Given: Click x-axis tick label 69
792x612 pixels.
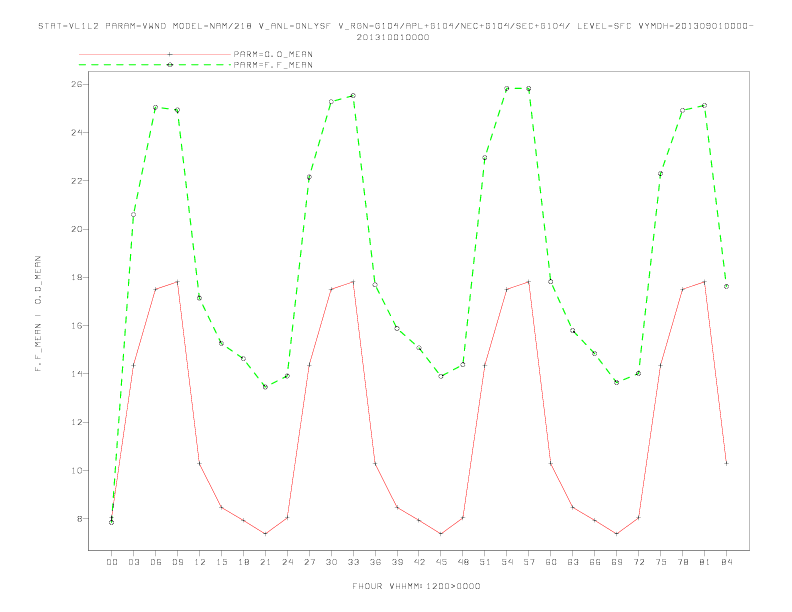Looking at the screenshot, I should 617,562.
